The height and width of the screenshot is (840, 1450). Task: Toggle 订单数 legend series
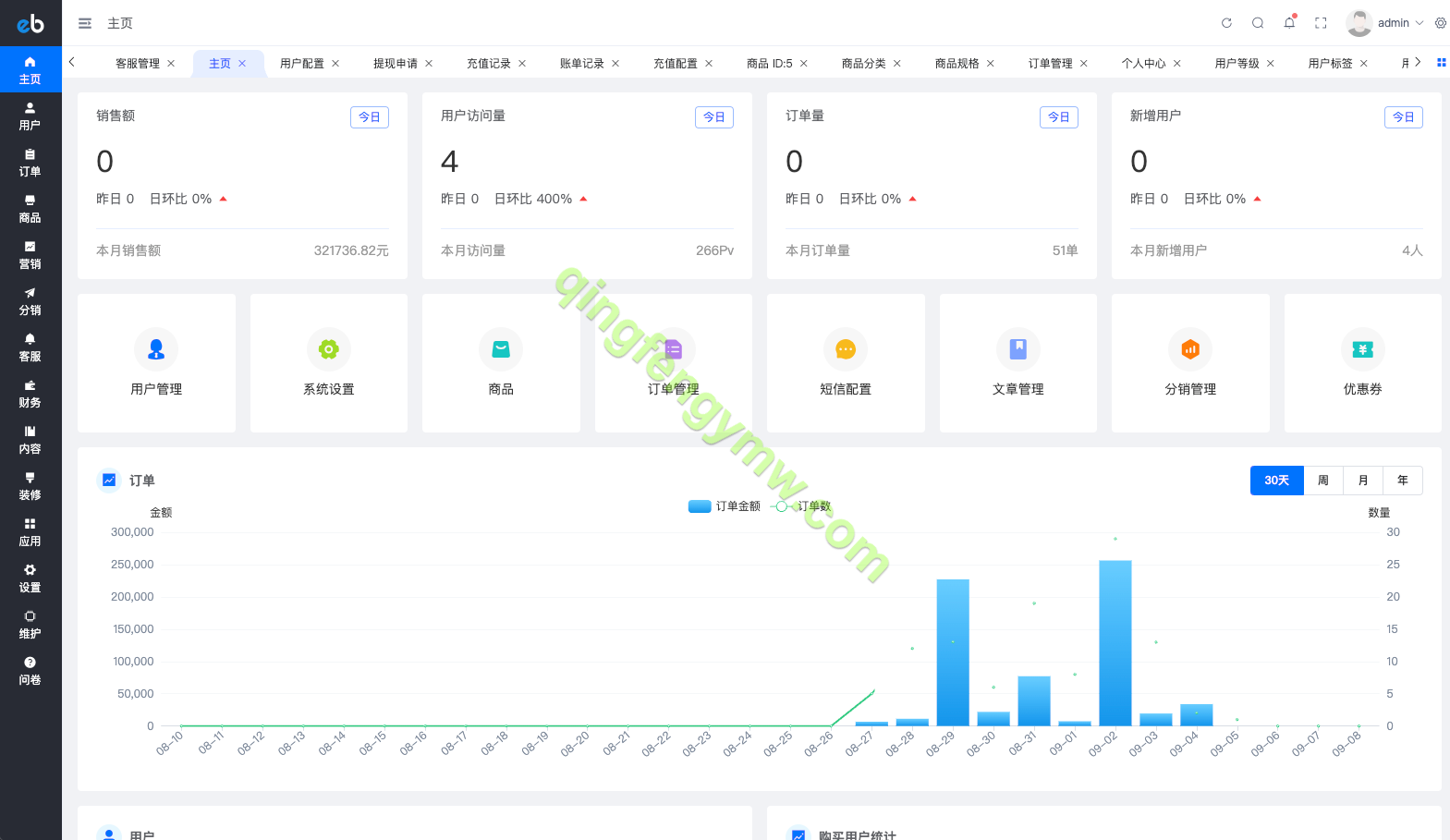pos(800,506)
